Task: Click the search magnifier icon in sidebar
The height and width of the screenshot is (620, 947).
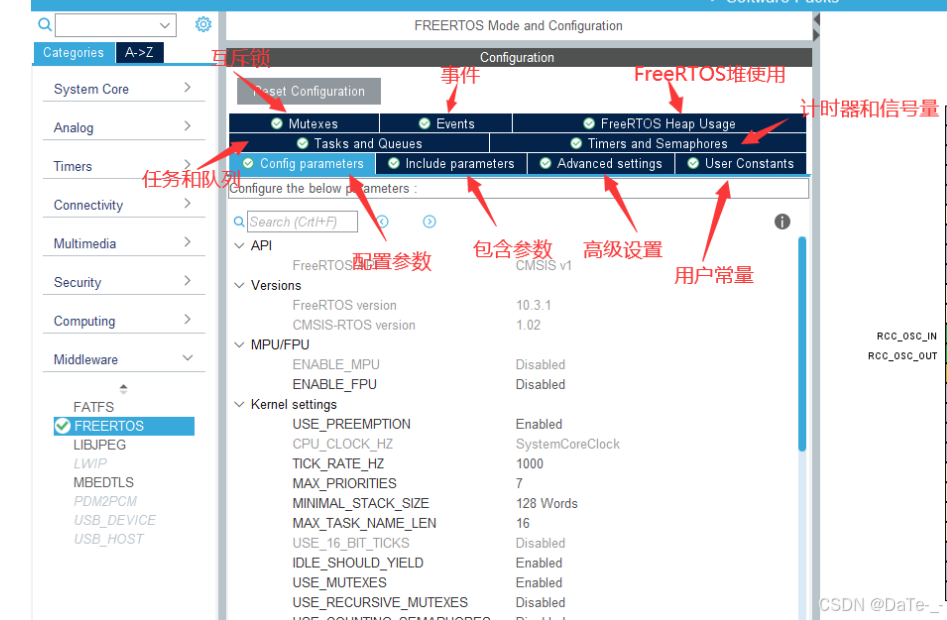Action: [45, 25]
